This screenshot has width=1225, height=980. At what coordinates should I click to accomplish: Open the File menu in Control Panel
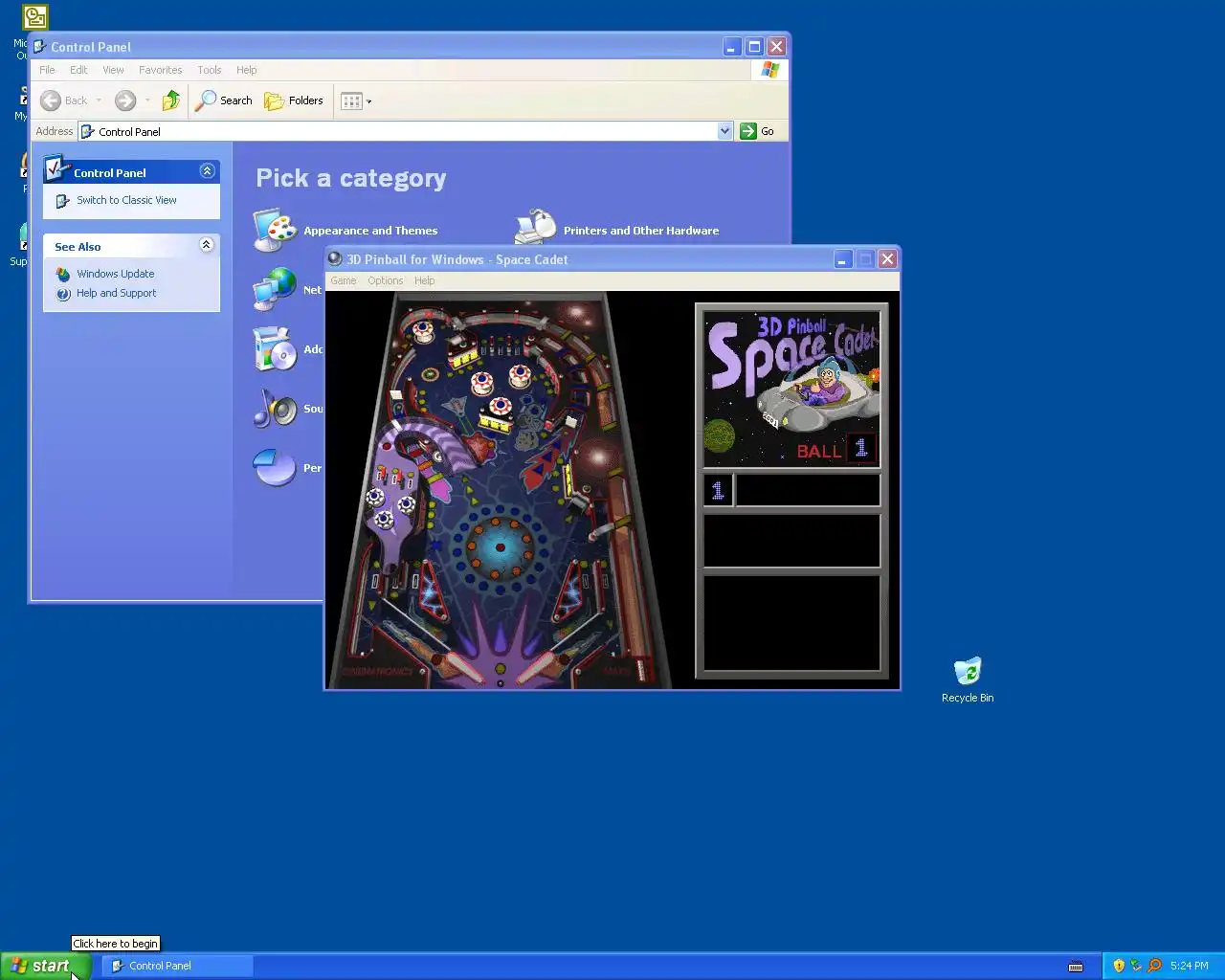point(47,70)
